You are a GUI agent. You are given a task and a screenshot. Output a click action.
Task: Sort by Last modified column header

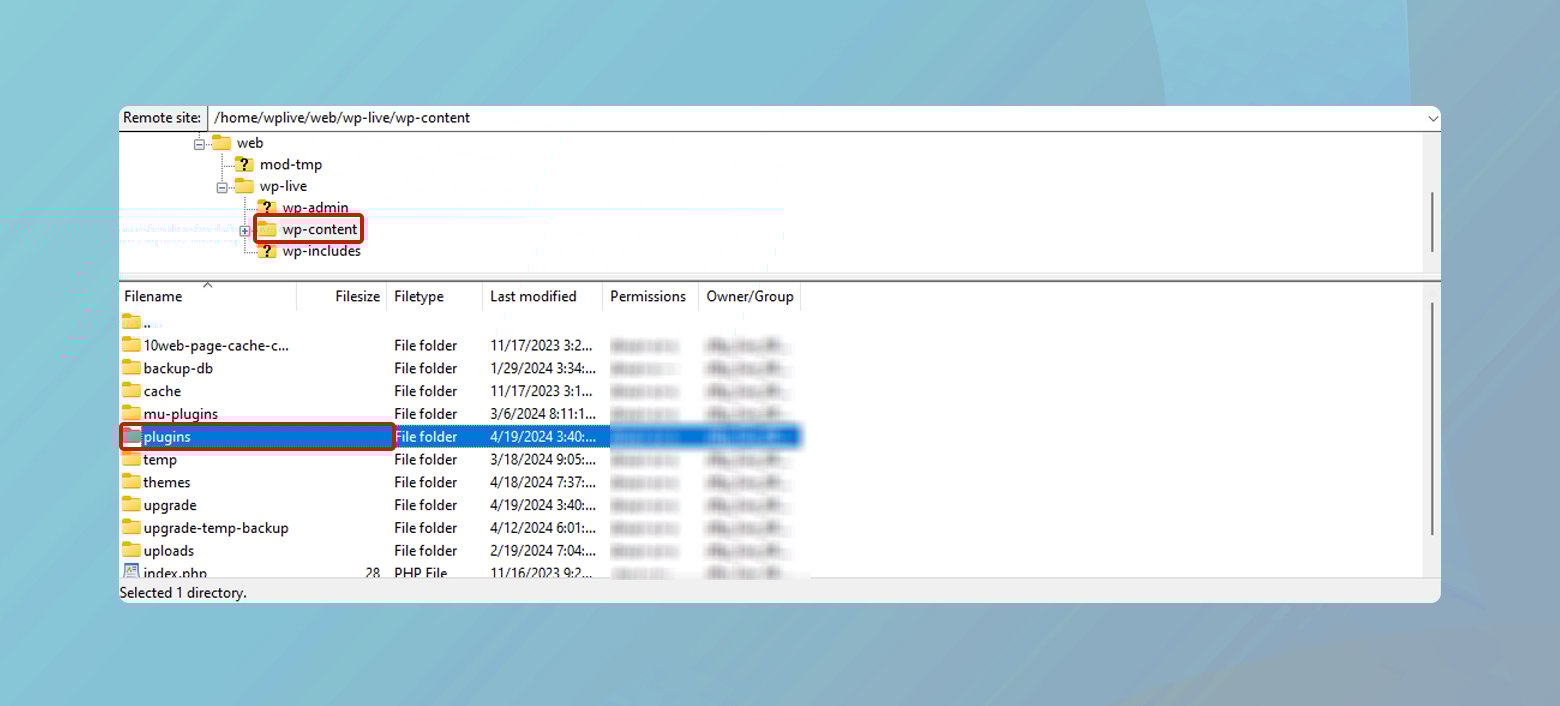[533, 297]
